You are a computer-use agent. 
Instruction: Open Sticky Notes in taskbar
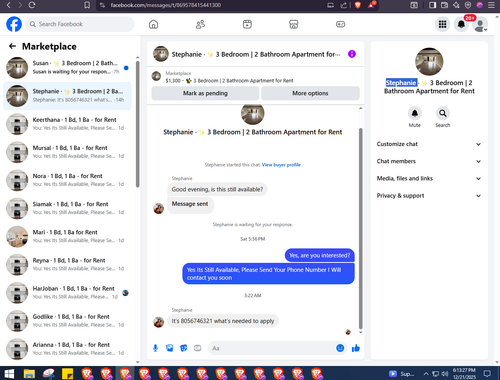[x=68, y=374]
